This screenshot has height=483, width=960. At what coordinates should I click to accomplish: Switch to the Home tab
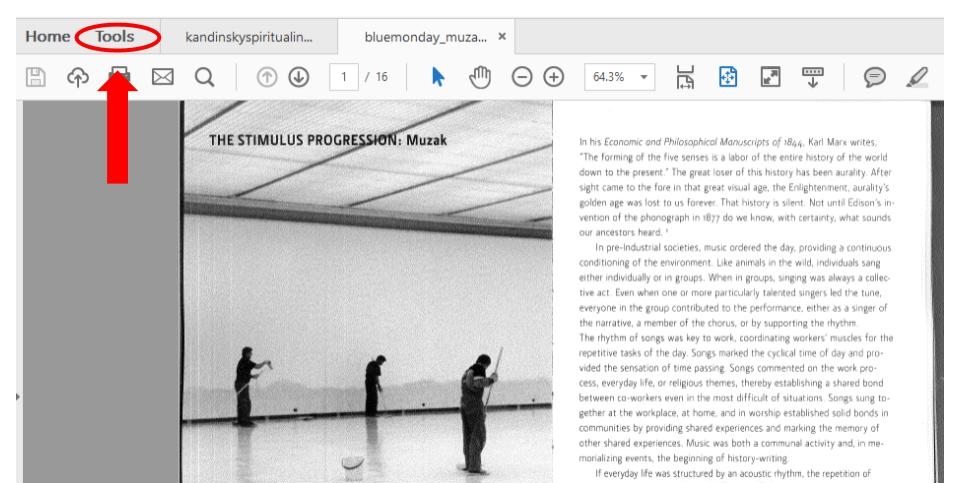tap(48, 37)
